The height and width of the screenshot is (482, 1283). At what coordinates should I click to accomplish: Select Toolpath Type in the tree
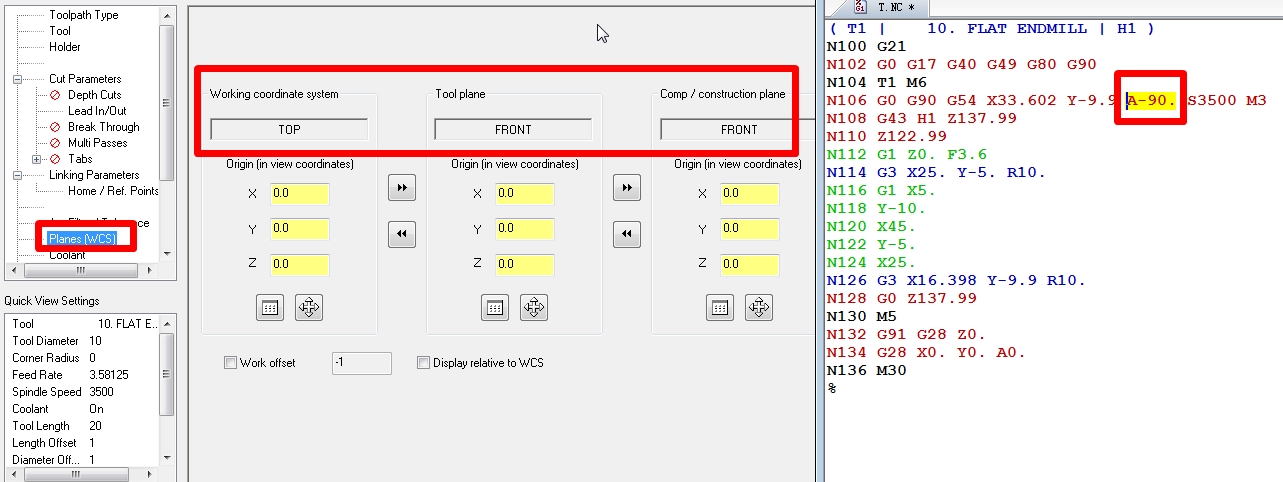(x=83, y=15)
